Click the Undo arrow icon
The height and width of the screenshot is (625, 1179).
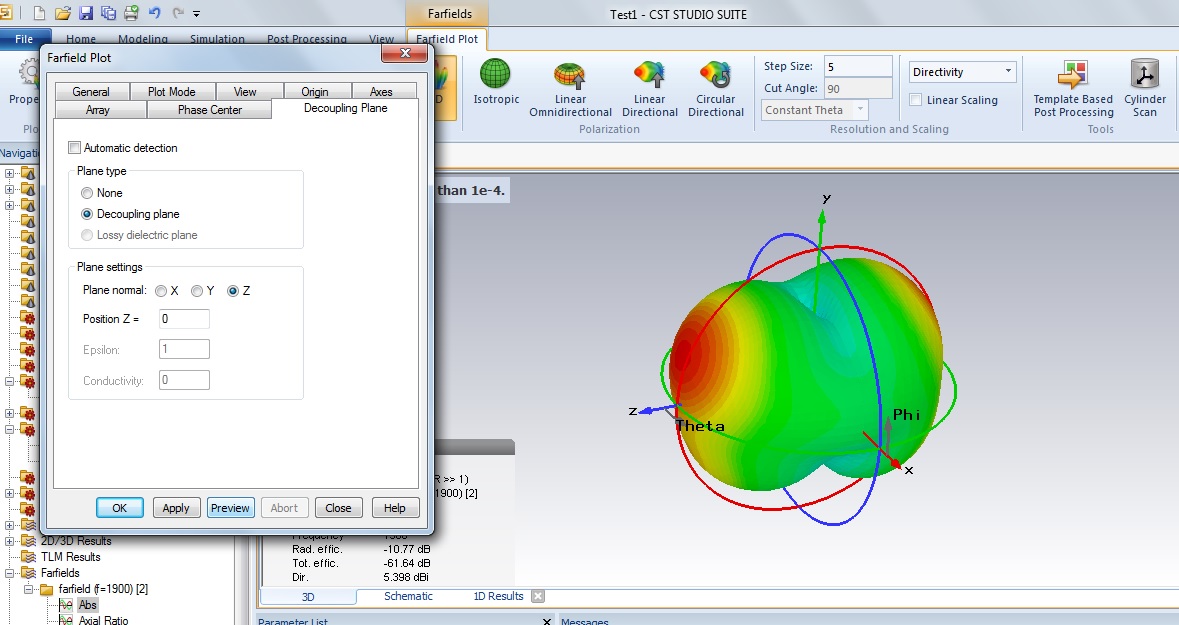[x=154, y=13]
